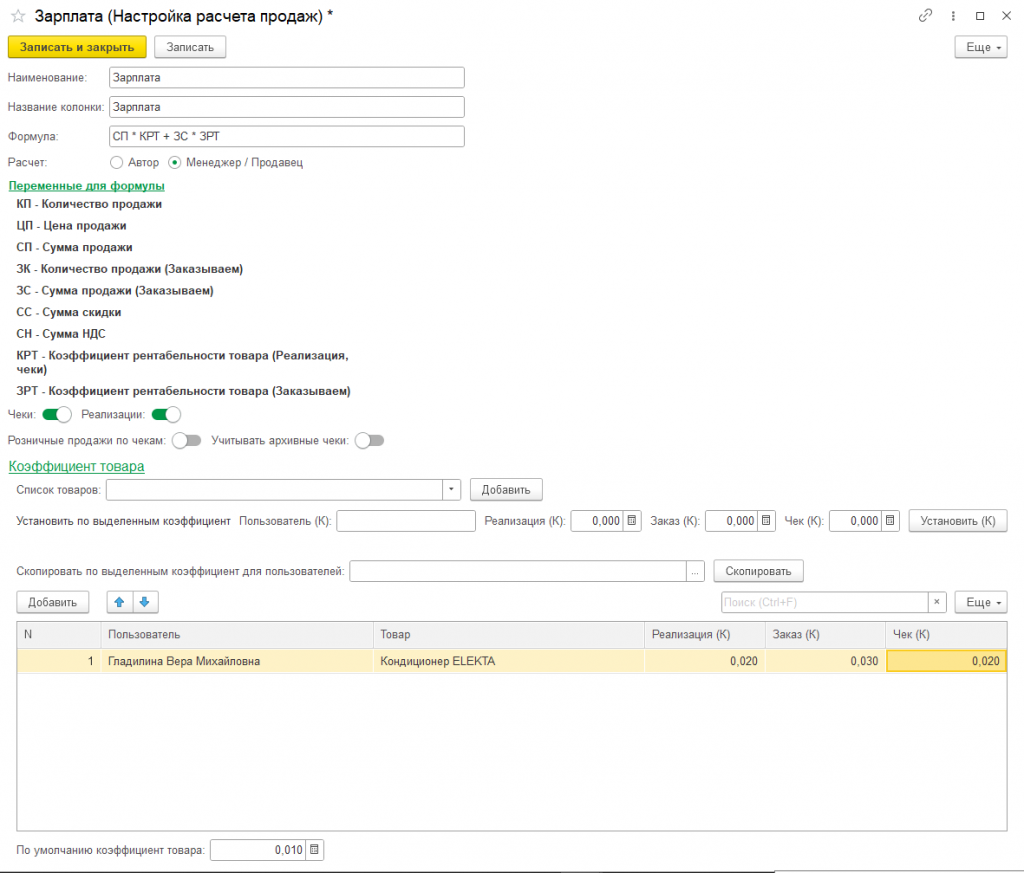This screenshot has width=1024, height=873.
Task: Add form to favorites with star icon
Action: [x=18, y=16]
